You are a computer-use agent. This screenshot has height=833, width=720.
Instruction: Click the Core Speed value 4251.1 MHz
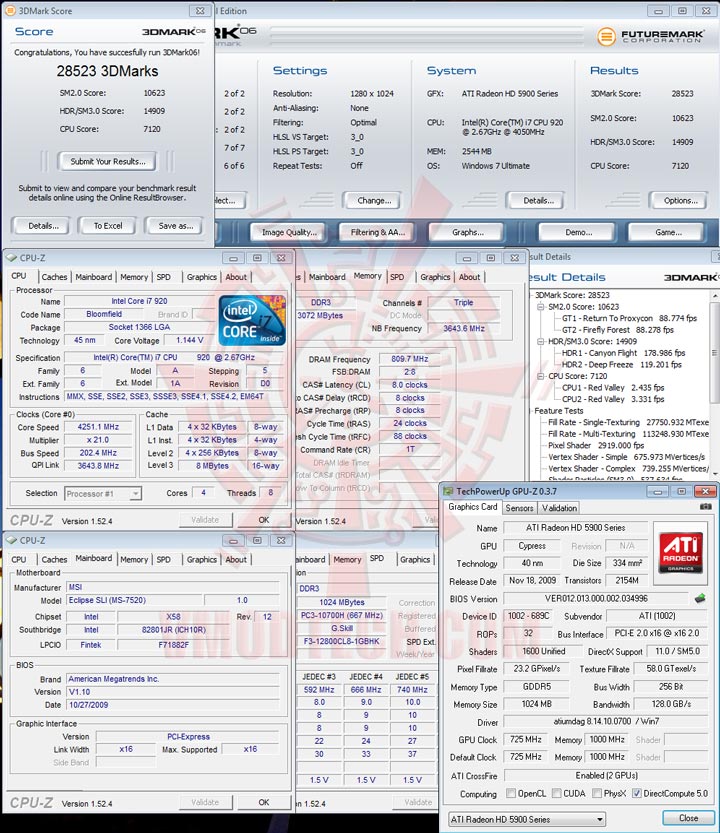98,427
